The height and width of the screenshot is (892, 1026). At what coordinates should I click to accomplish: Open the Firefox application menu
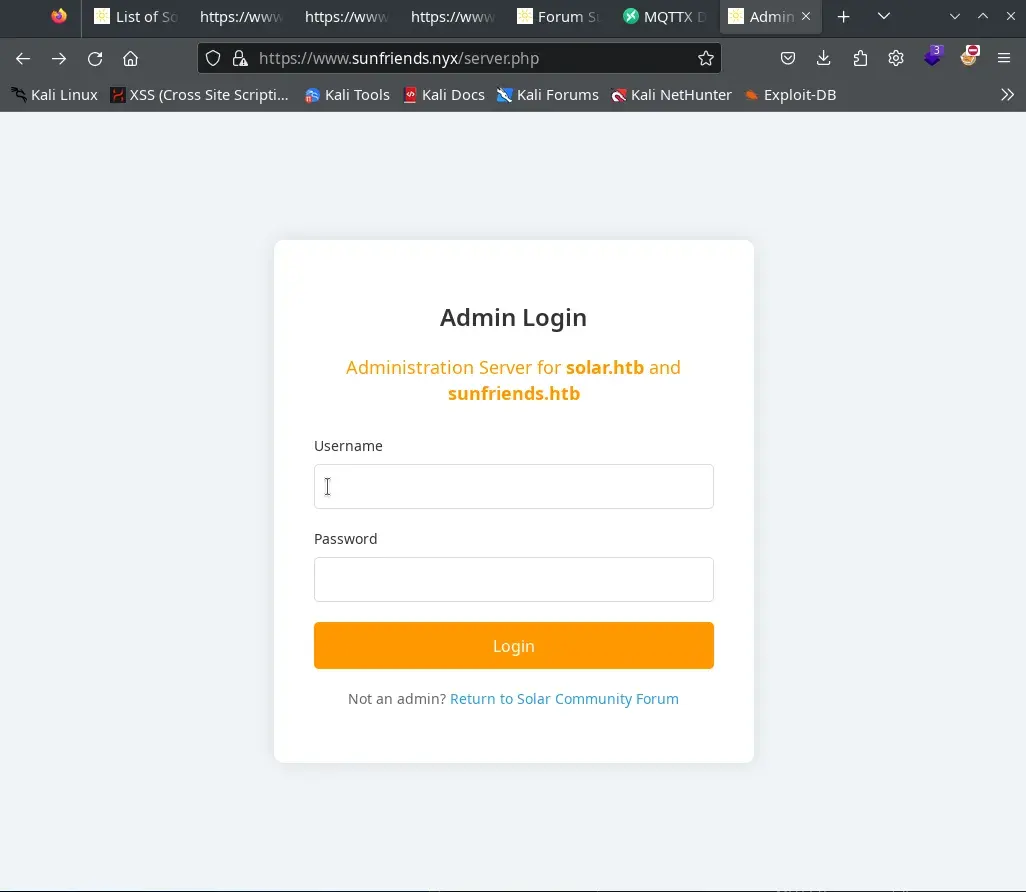coord(1004,58)
